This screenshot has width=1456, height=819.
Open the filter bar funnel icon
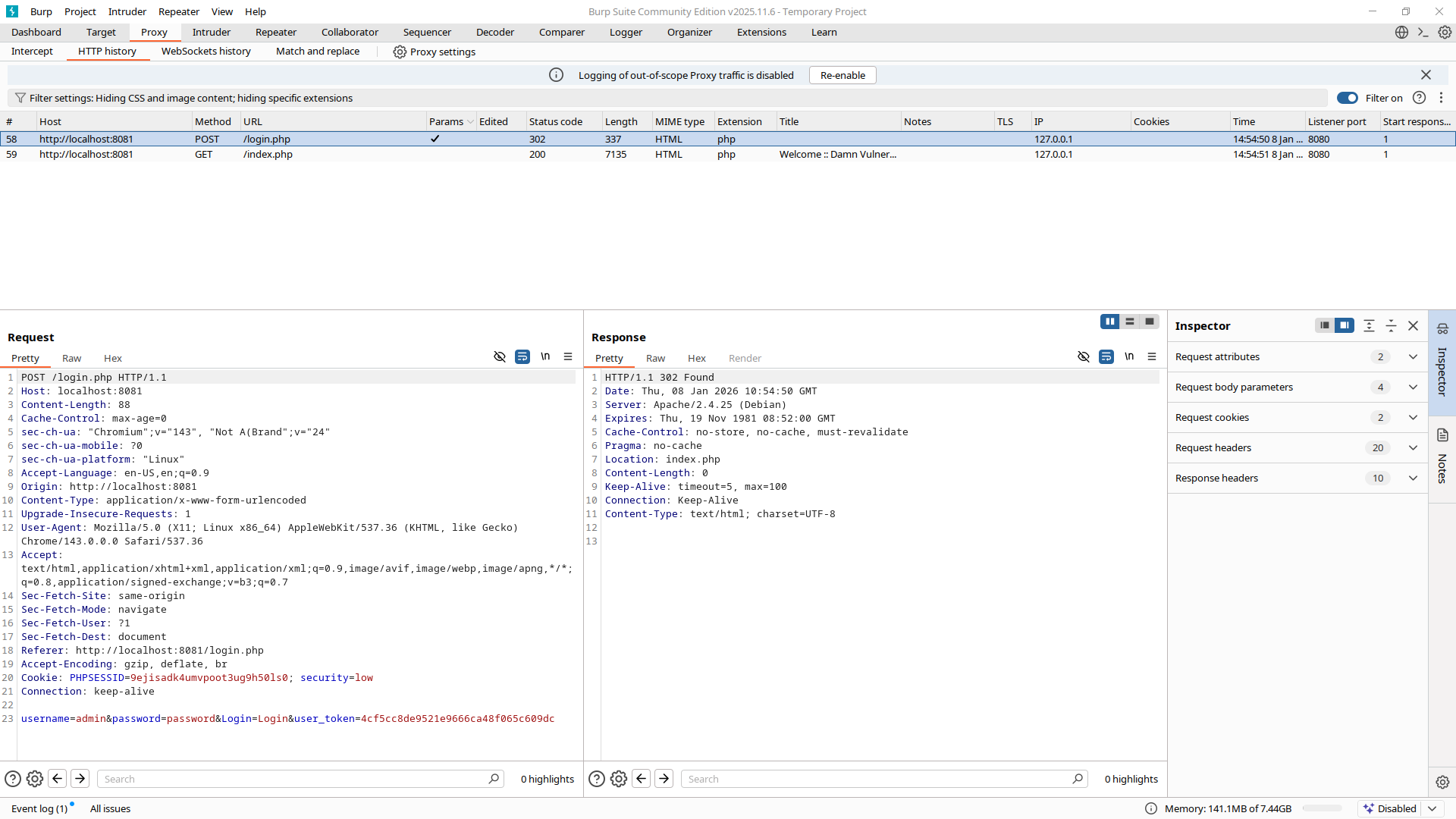20,98
